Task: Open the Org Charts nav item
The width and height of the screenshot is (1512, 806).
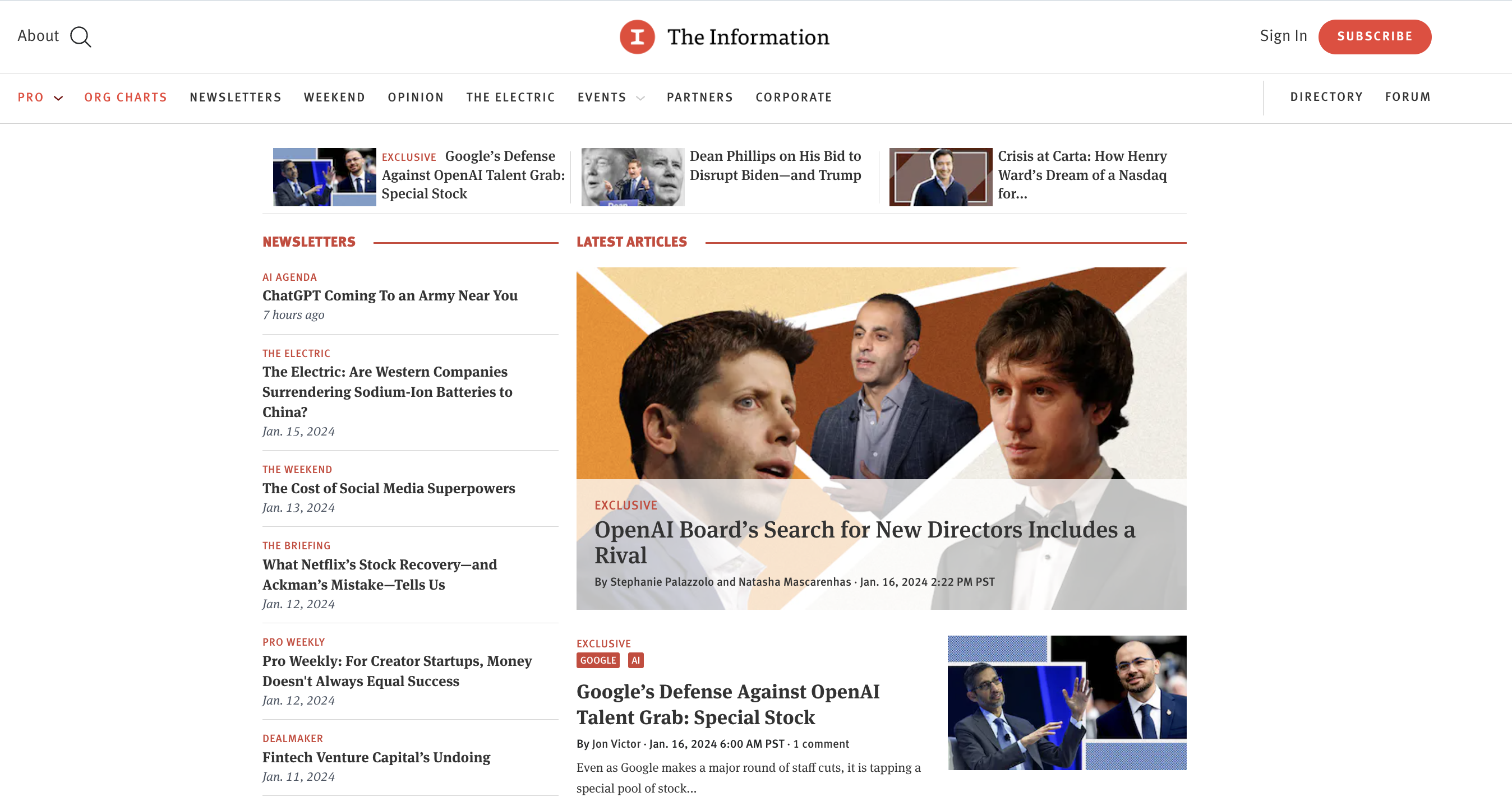Action: [125, 98]
